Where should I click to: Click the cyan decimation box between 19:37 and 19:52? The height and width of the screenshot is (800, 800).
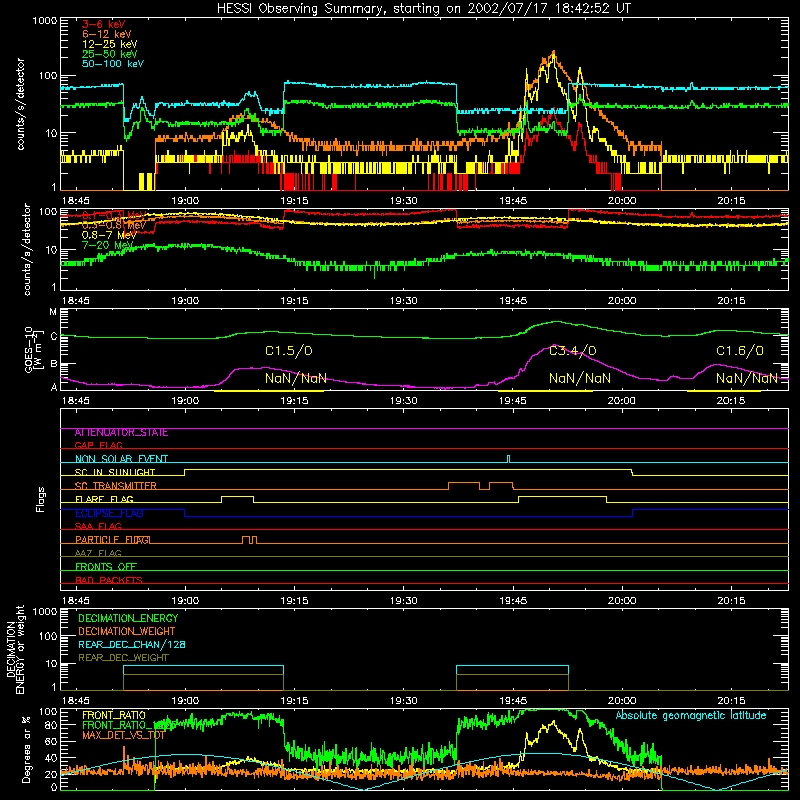512,670
